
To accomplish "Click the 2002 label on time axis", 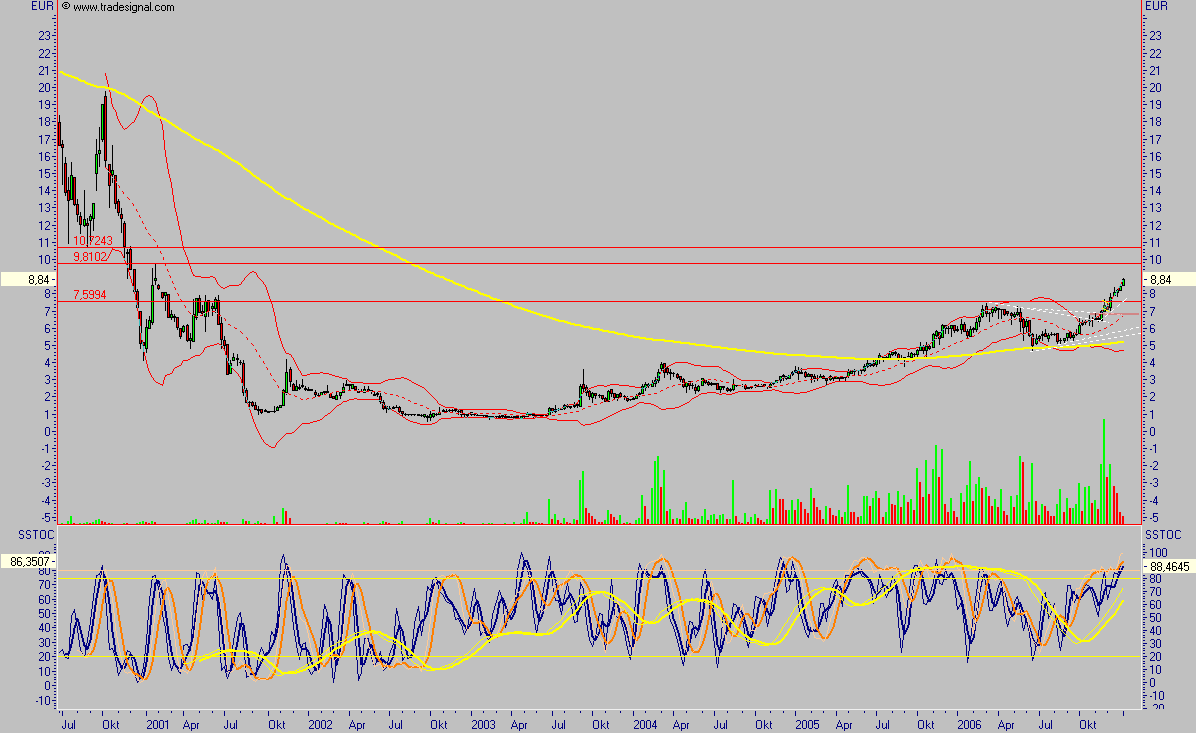I will [x=320, y=722].
